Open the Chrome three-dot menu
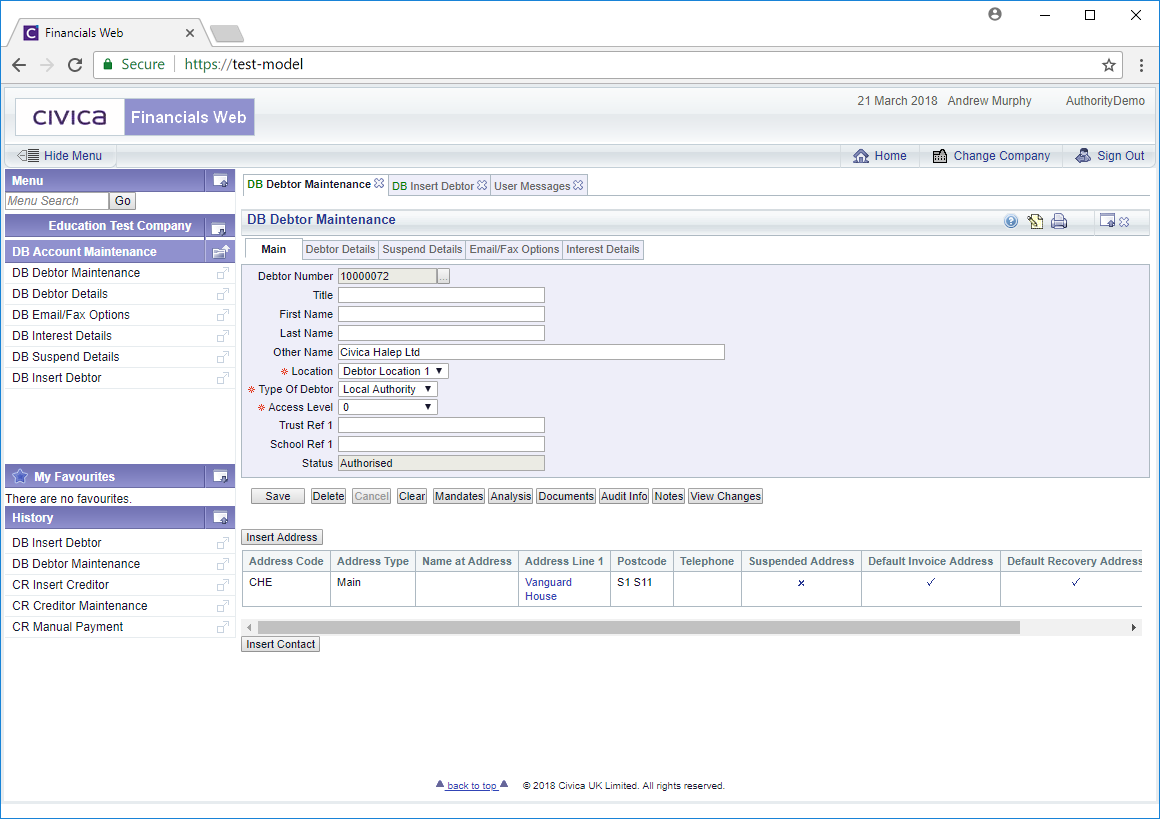The height and width of the screenshot is (819, 1160). 1142,65
